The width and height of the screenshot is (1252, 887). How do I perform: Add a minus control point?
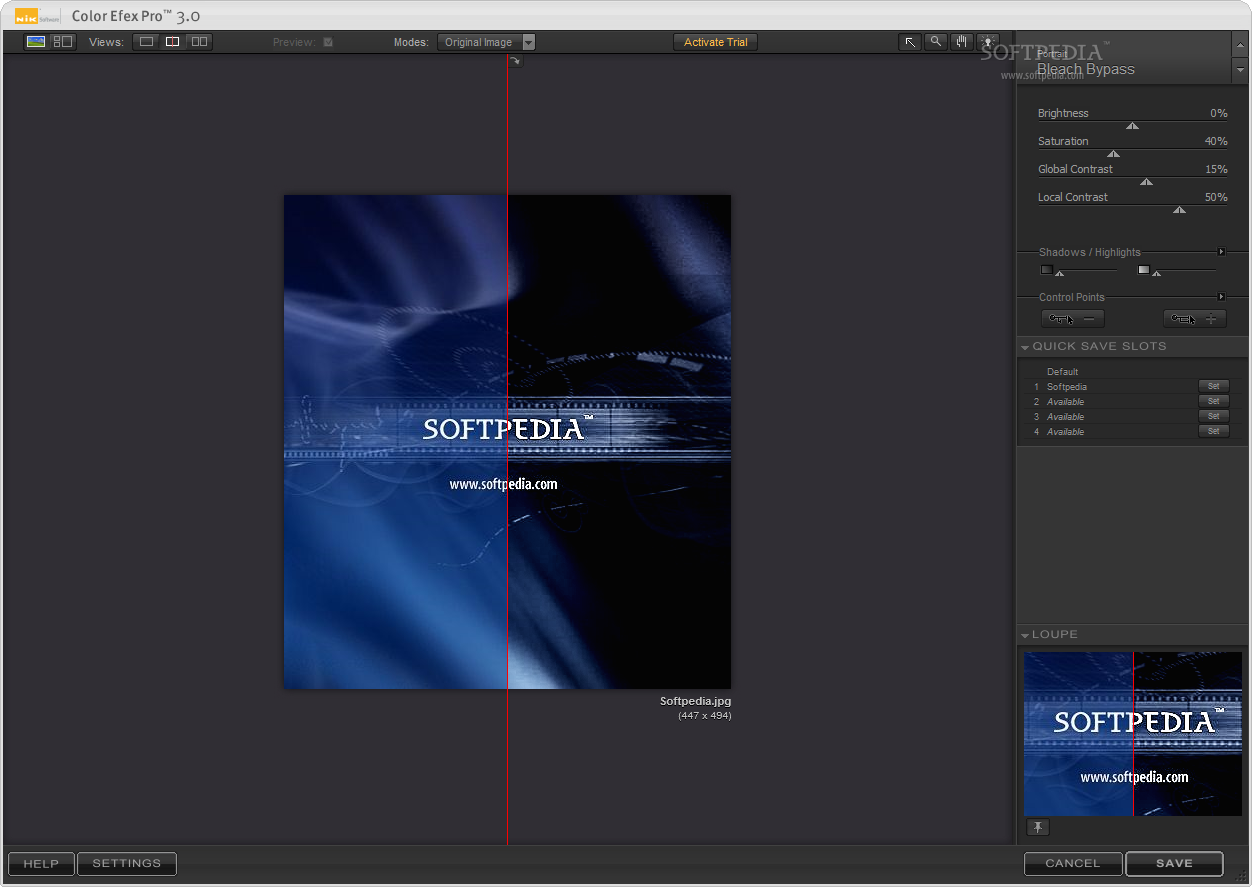click(1073, 319)
